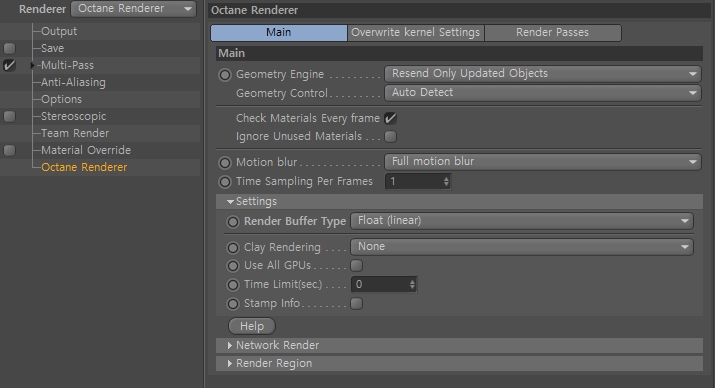Select Multi-Pass in the settings list

pos(67,65)
